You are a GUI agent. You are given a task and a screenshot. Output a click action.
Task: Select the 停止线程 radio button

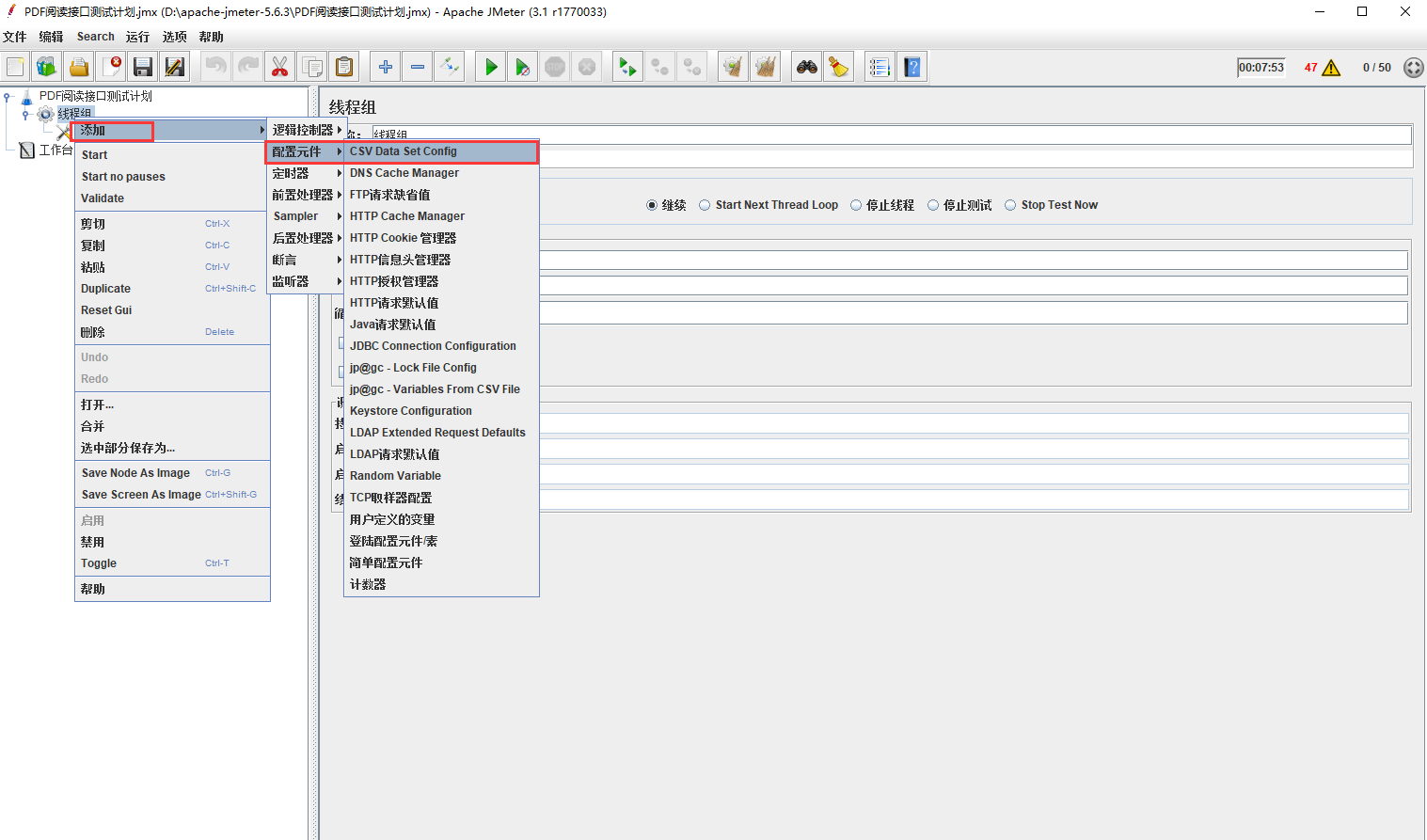pos(856,205)
